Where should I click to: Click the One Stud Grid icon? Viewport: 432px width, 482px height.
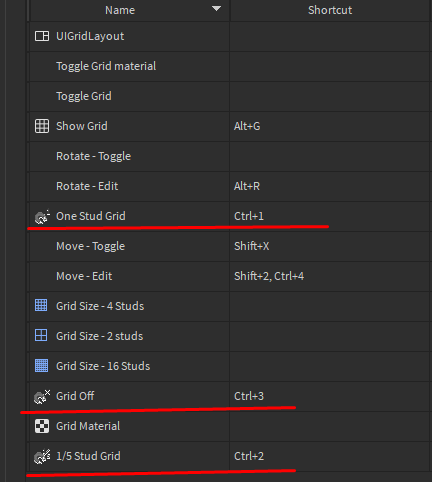pos(42,217)
